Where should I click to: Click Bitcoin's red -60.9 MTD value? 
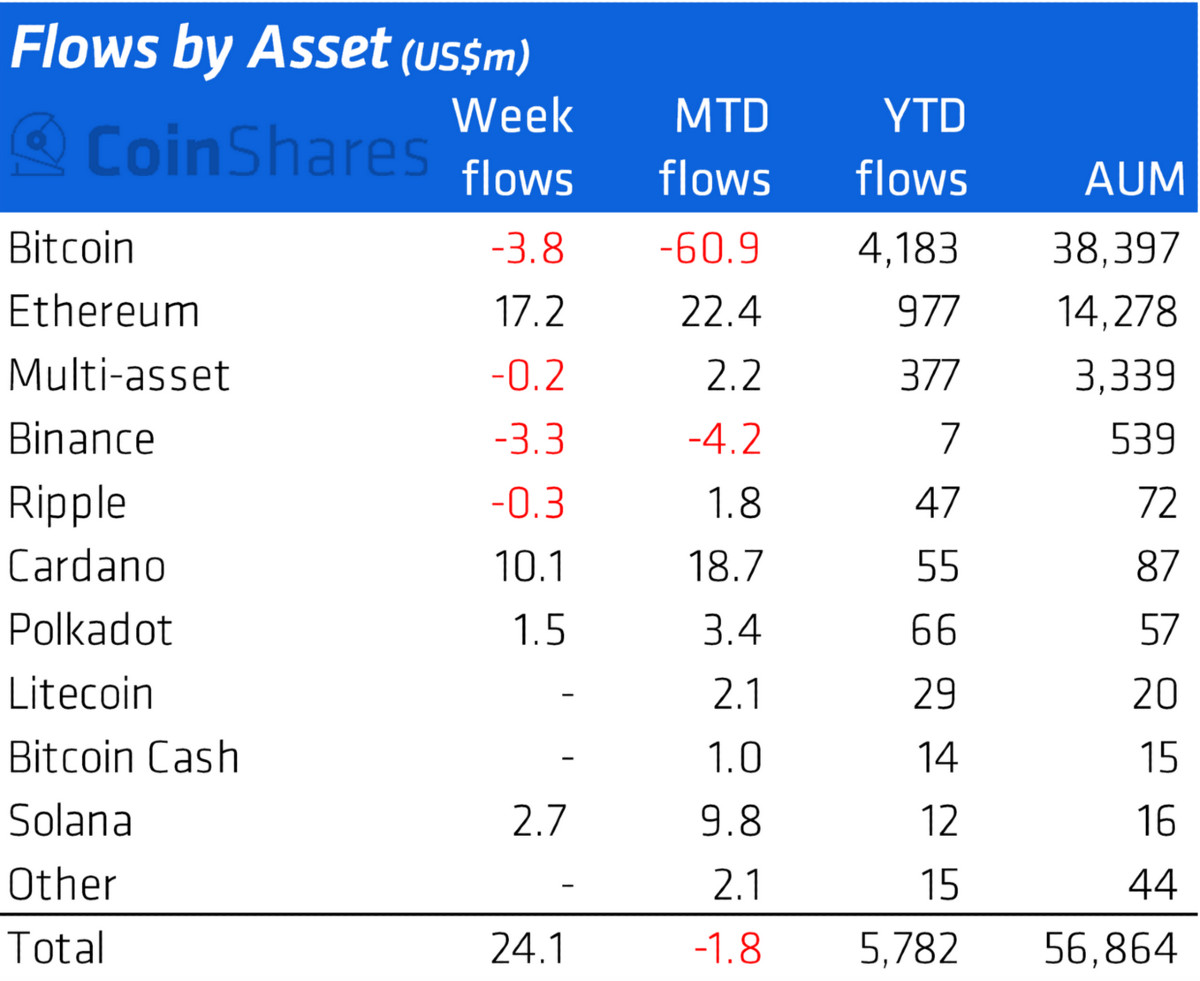coord(710,248)
